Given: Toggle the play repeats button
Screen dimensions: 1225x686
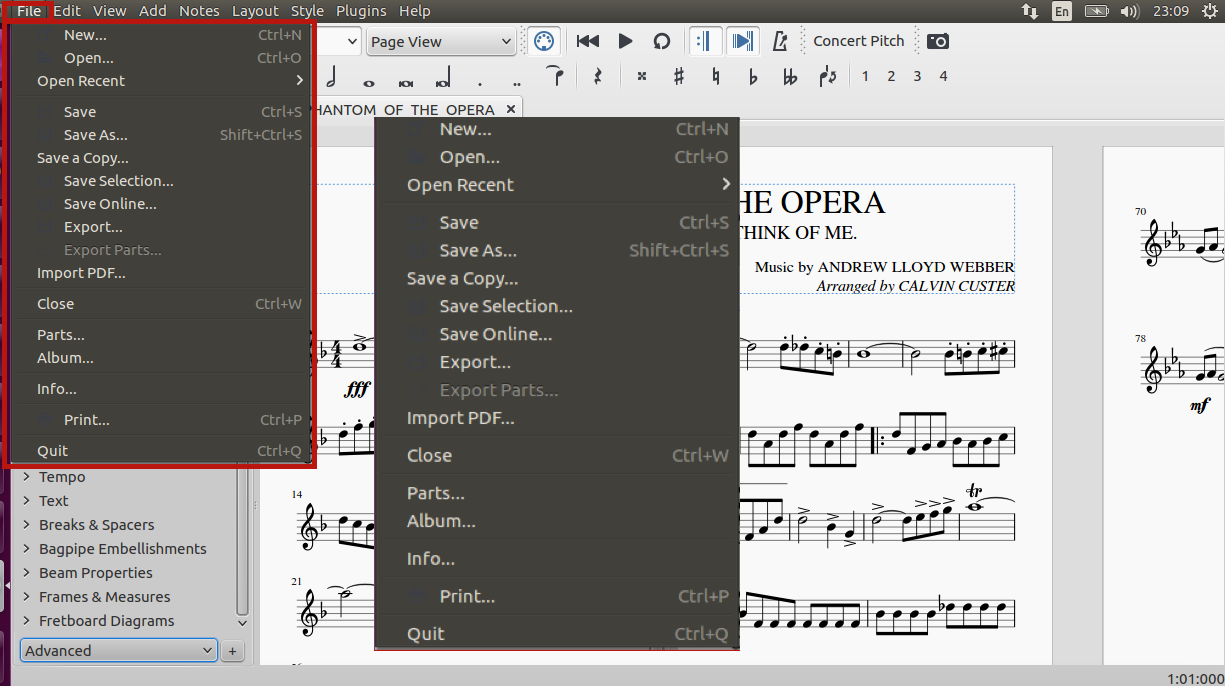Looking at the screenshot, I should 706,41.
